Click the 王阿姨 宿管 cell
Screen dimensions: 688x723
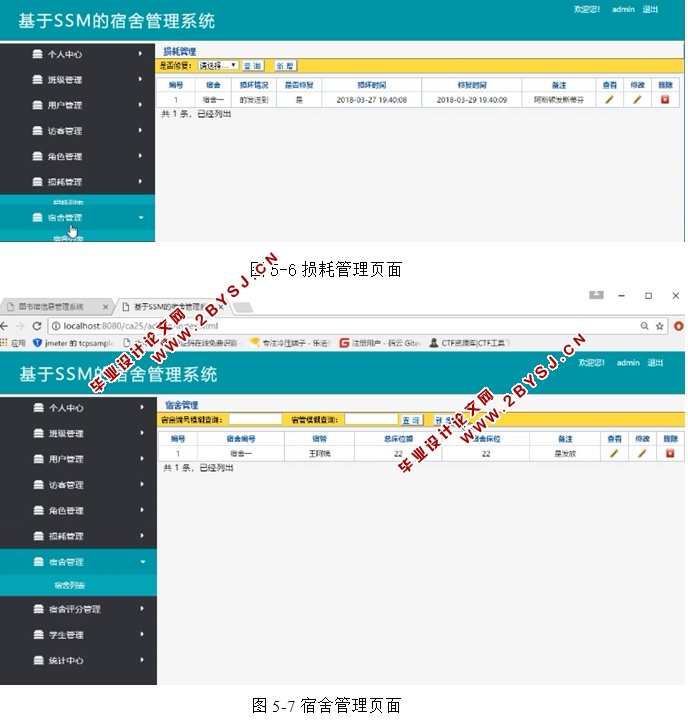click(x=320, y=454)
